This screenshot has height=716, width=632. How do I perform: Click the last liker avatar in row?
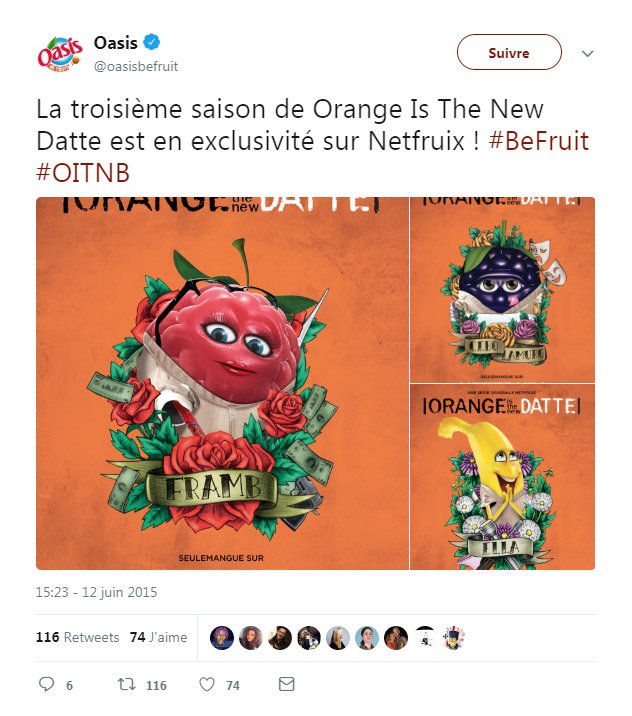(x=456, y=637)
